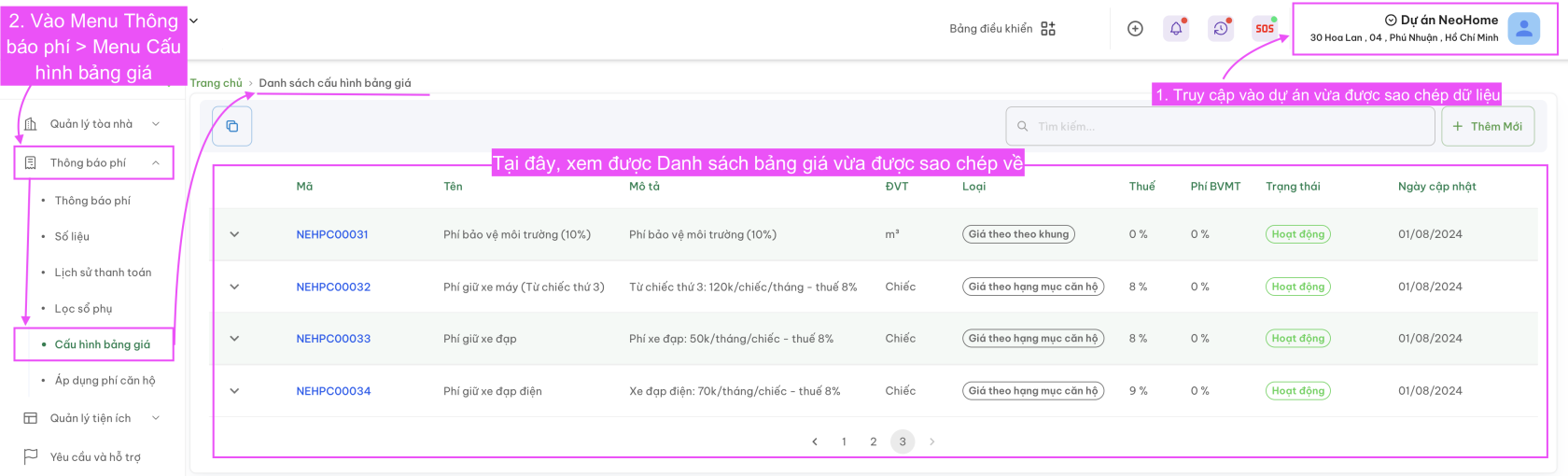Click description Phí xe đạp: 50k/tháng/chiếc
This screenshot has height=476, width=1568.
tap(731, 338)
